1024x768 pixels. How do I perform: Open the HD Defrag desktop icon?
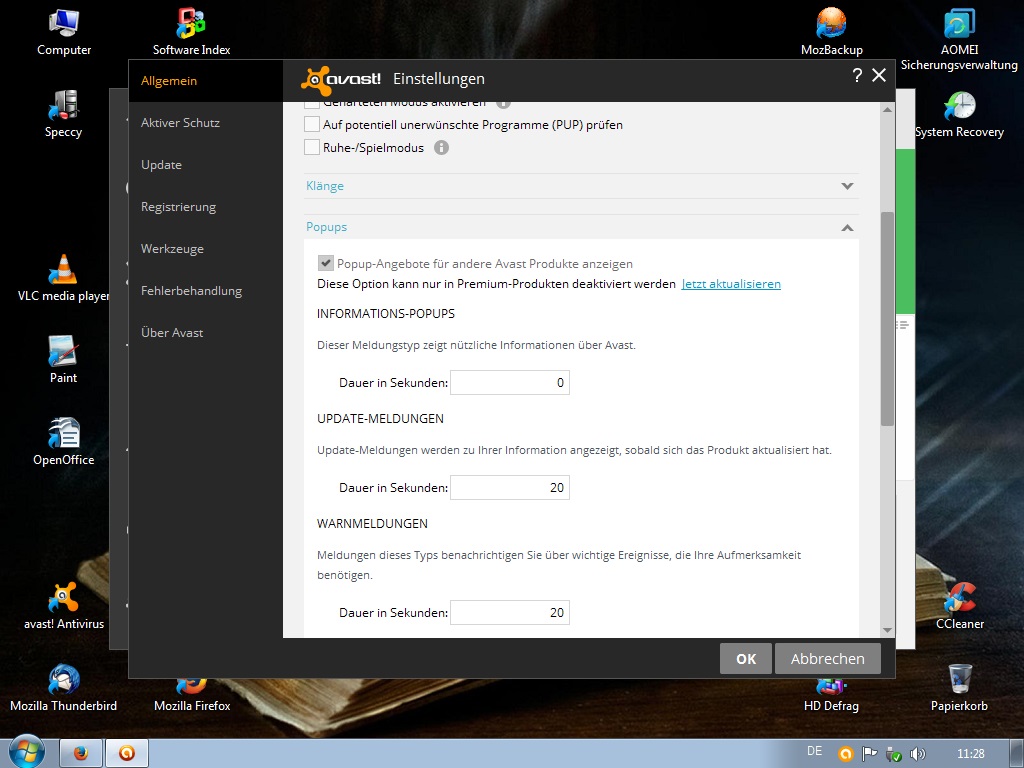[x=831, y=696]
